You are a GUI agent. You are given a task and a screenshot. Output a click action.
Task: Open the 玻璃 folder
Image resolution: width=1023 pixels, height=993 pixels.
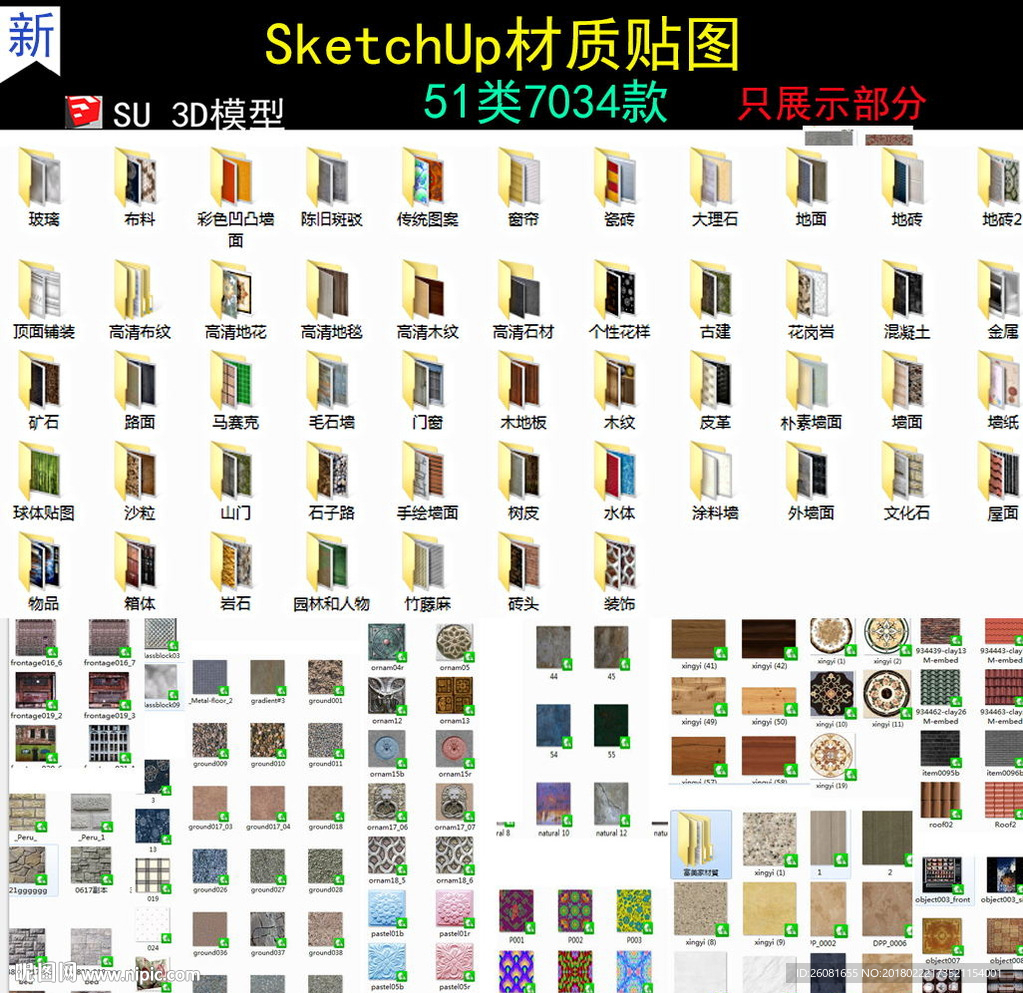(42, 177)
